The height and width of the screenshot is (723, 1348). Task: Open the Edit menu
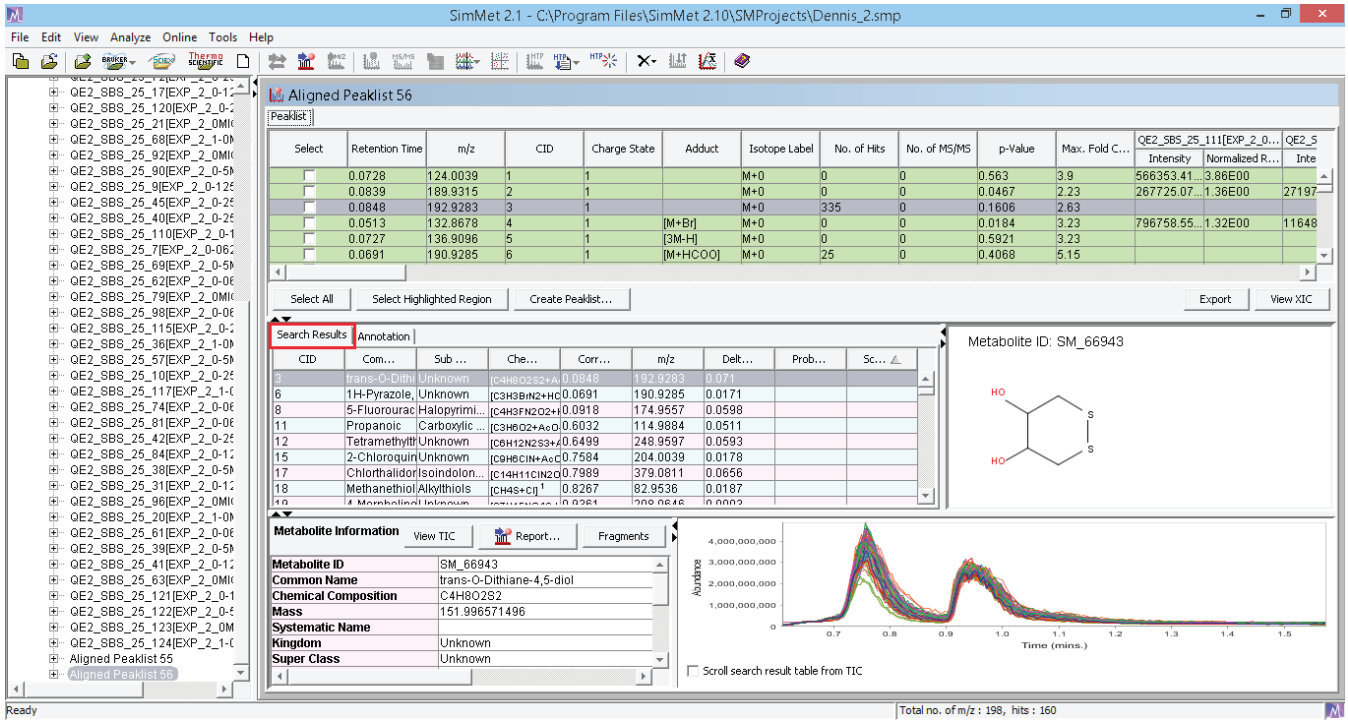click(52, 37)
